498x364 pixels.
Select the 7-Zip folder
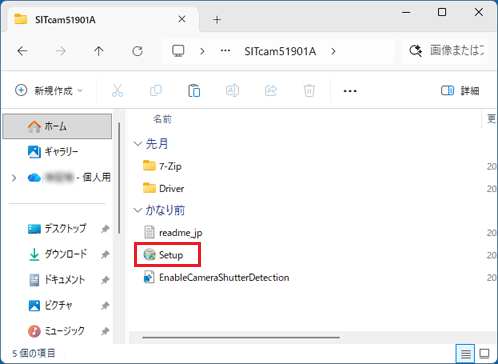click(162, 166)
